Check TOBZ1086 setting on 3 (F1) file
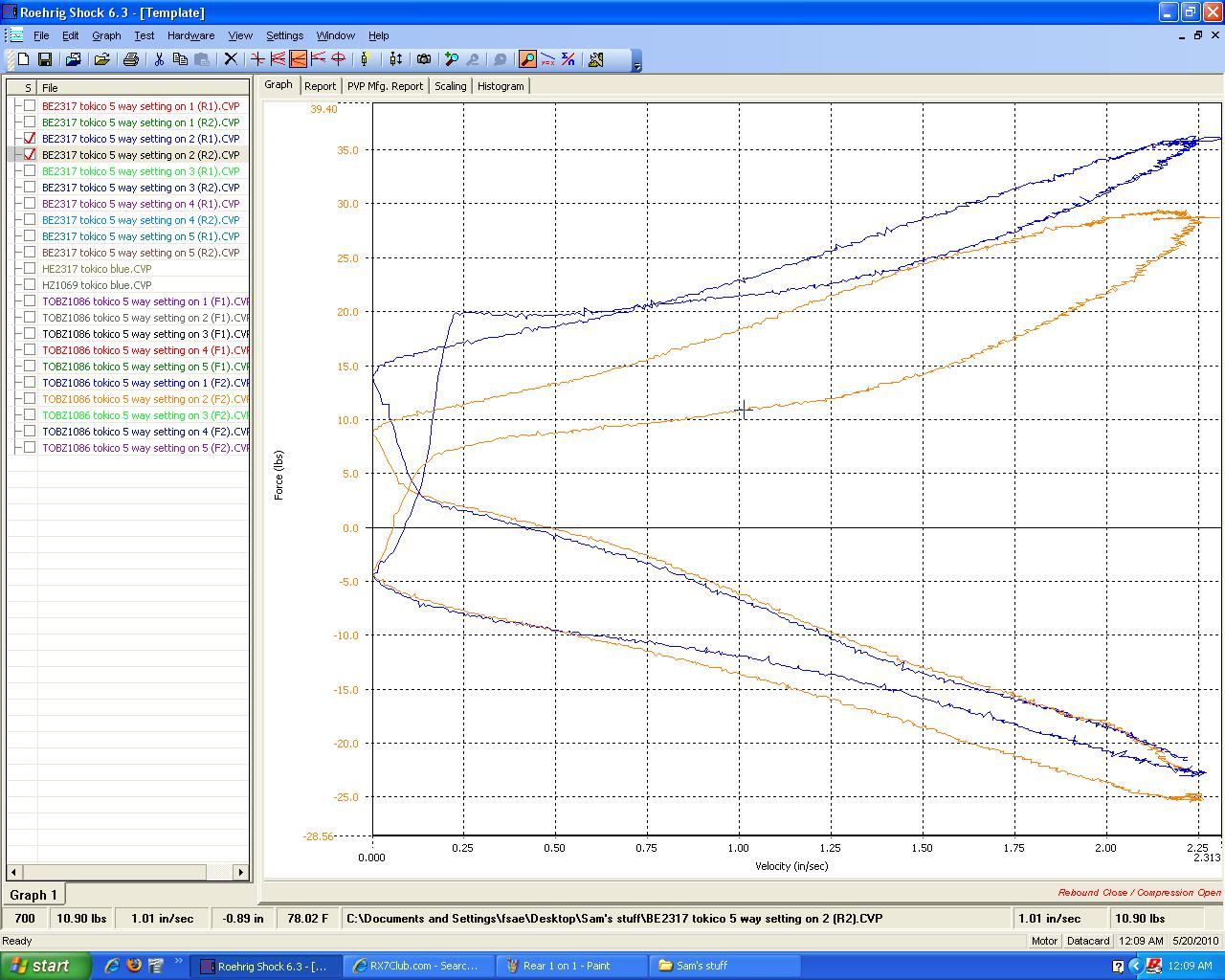The width and height of the screenshot is (1225, 980). tap(30, 334)
